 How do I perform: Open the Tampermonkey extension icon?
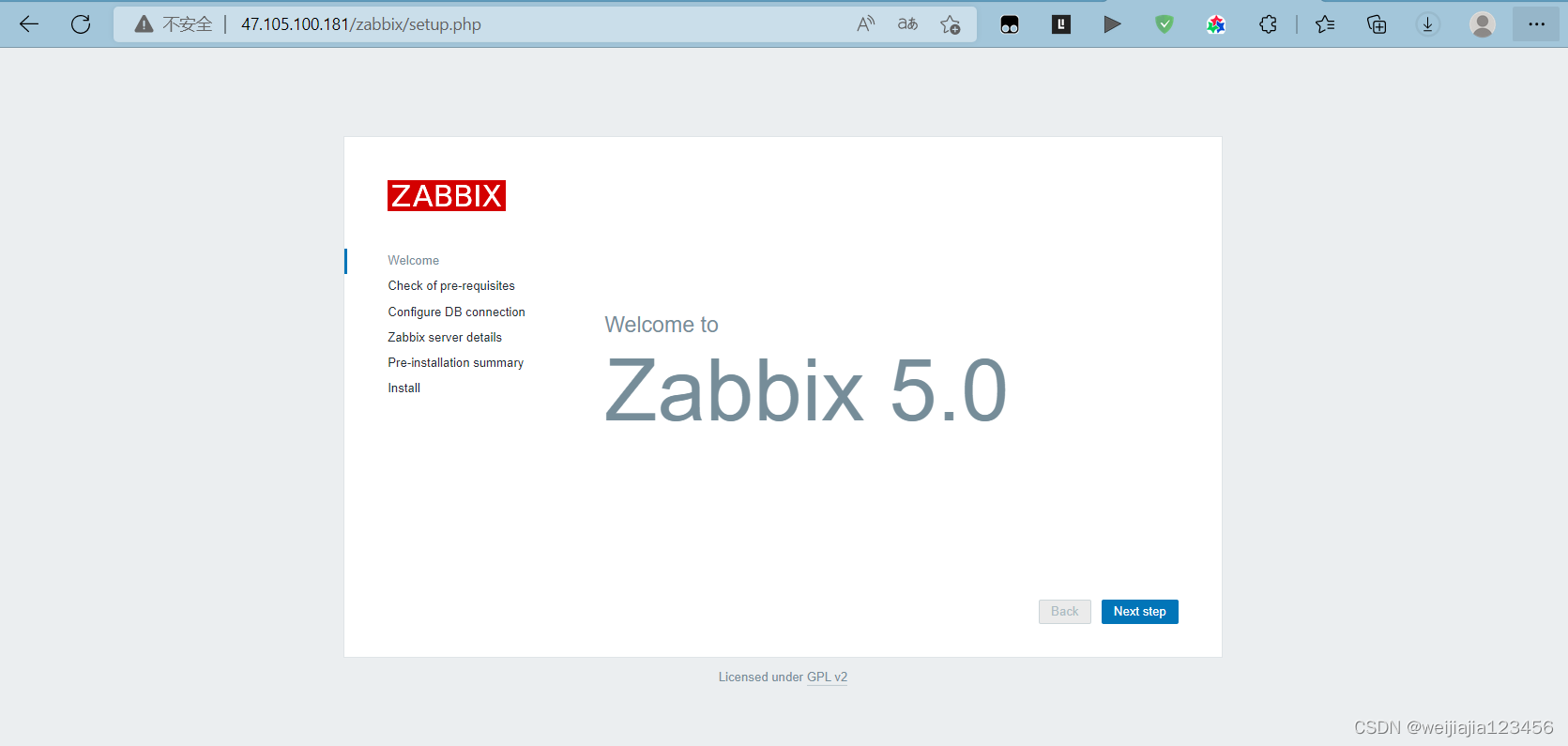coord(1010,24)
